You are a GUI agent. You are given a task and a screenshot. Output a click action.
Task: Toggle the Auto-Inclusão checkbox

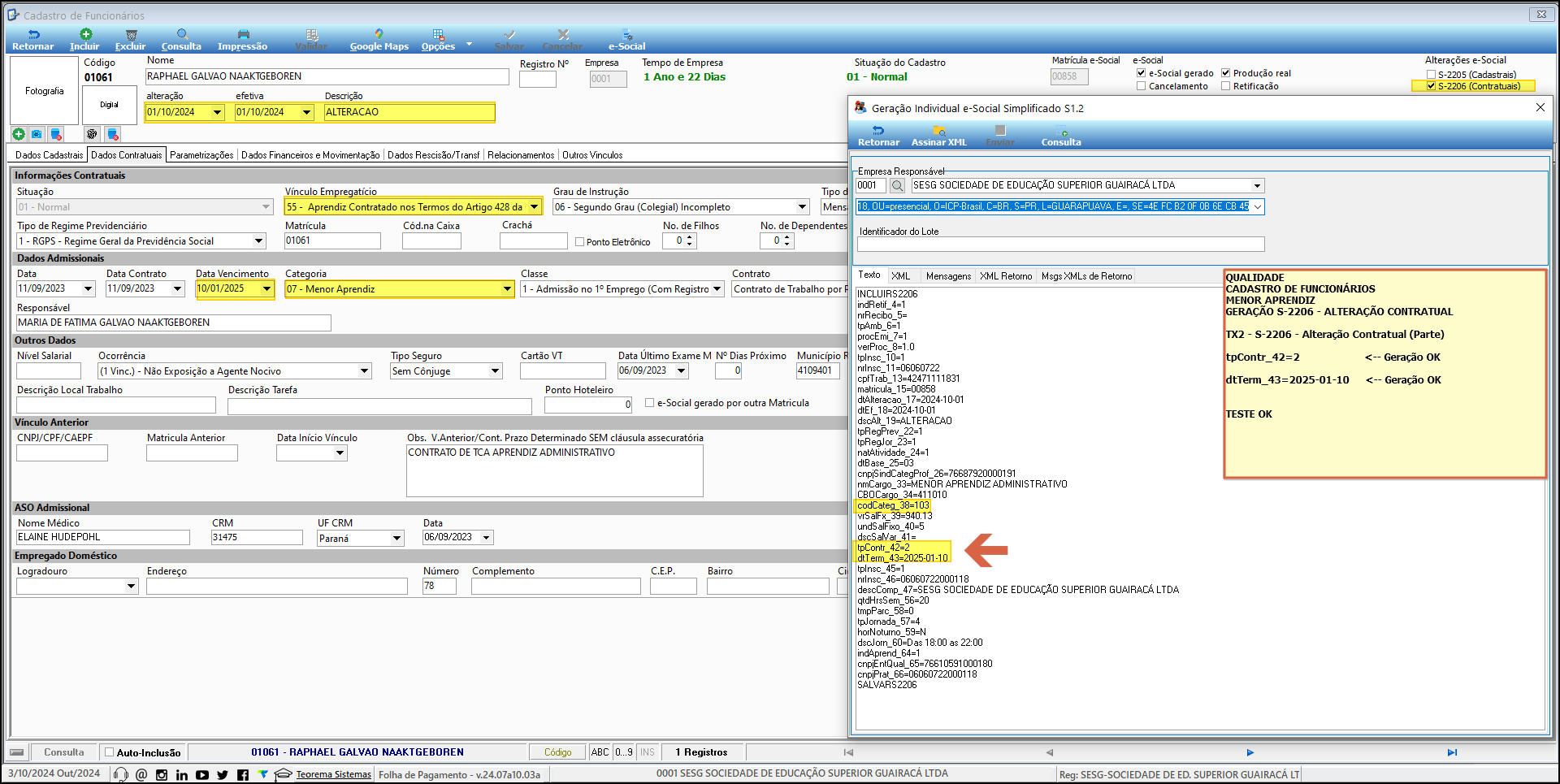[109, 752]
